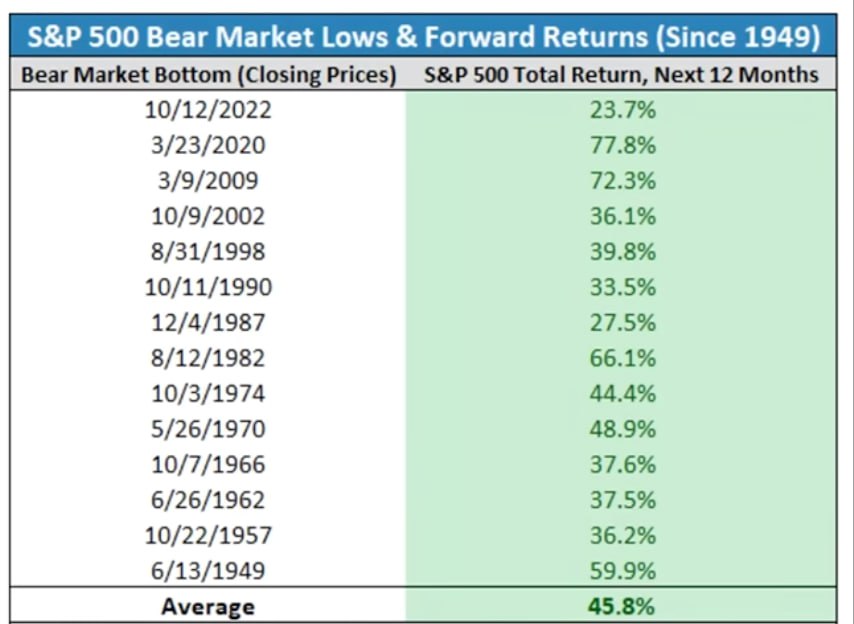Click the 10/22/1957 date cell
The height and width of the screenshot is (624, 854).
click(x=208, y=536)
